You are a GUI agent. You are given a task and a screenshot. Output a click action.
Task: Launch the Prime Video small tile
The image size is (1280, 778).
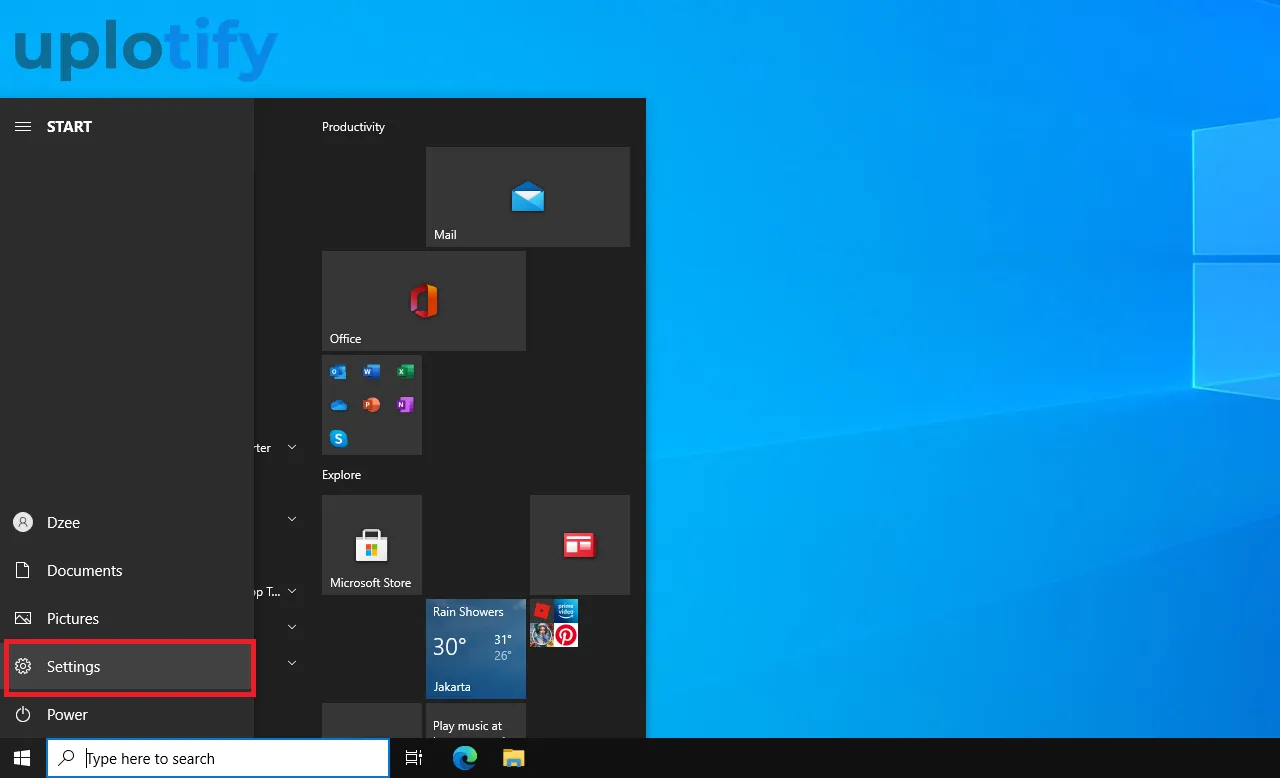pos(566,611)
